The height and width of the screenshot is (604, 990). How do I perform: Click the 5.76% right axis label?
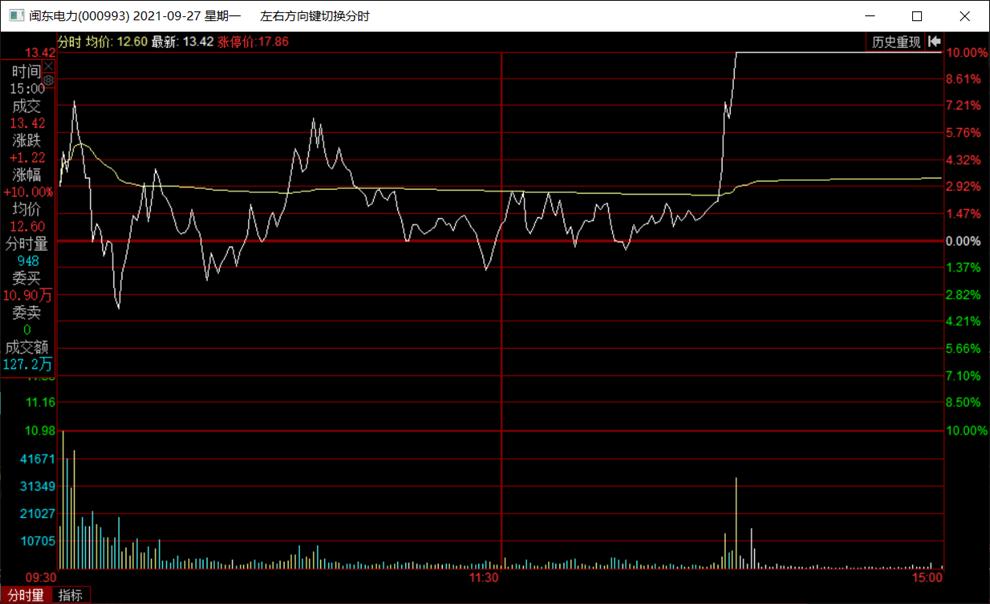point(963,133)
